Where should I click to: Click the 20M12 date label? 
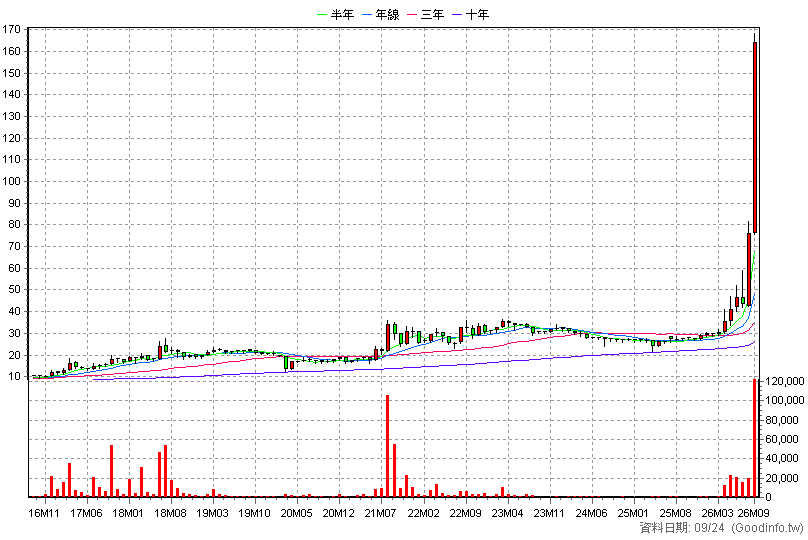point(339,513)
